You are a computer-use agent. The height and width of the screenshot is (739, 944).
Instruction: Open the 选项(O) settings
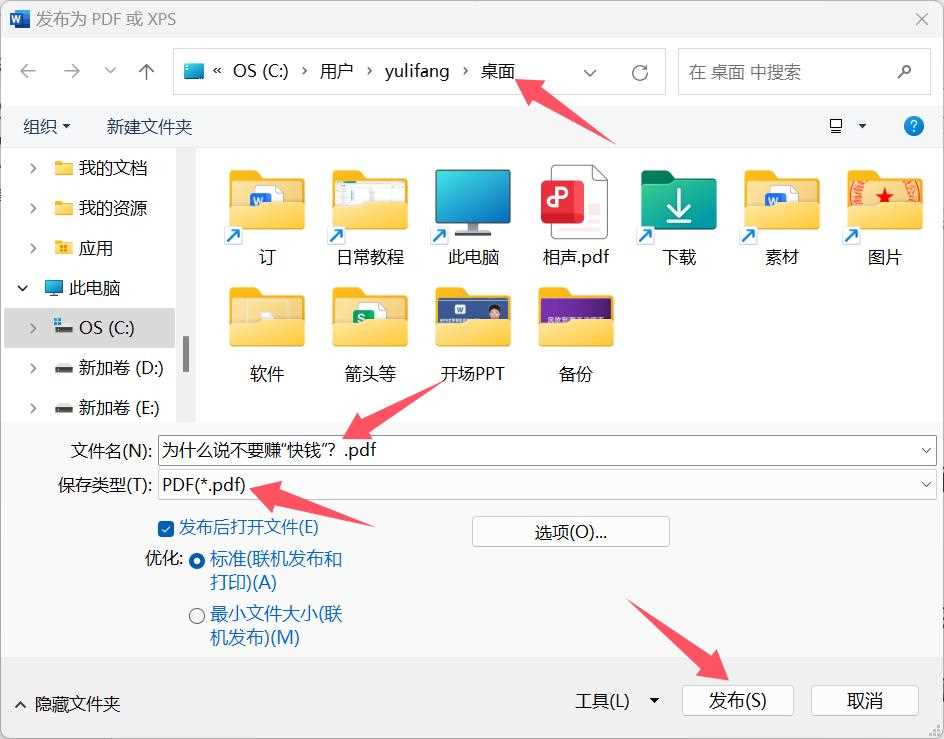point(570,531)
